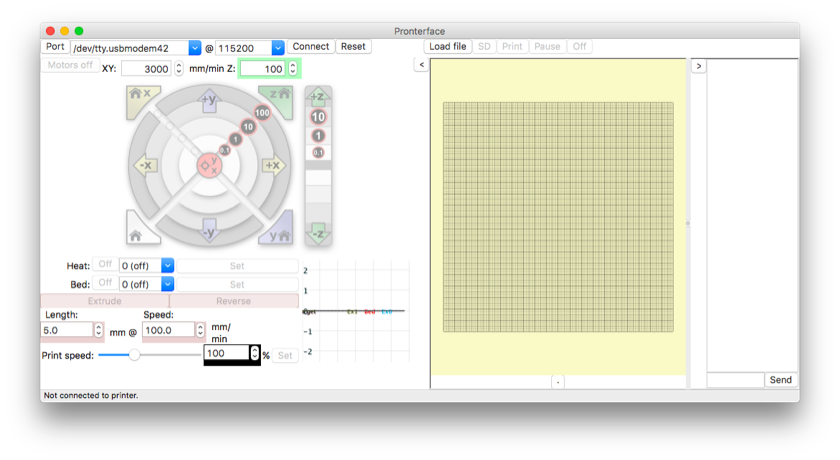Click the Reset button

coord(353,47)
